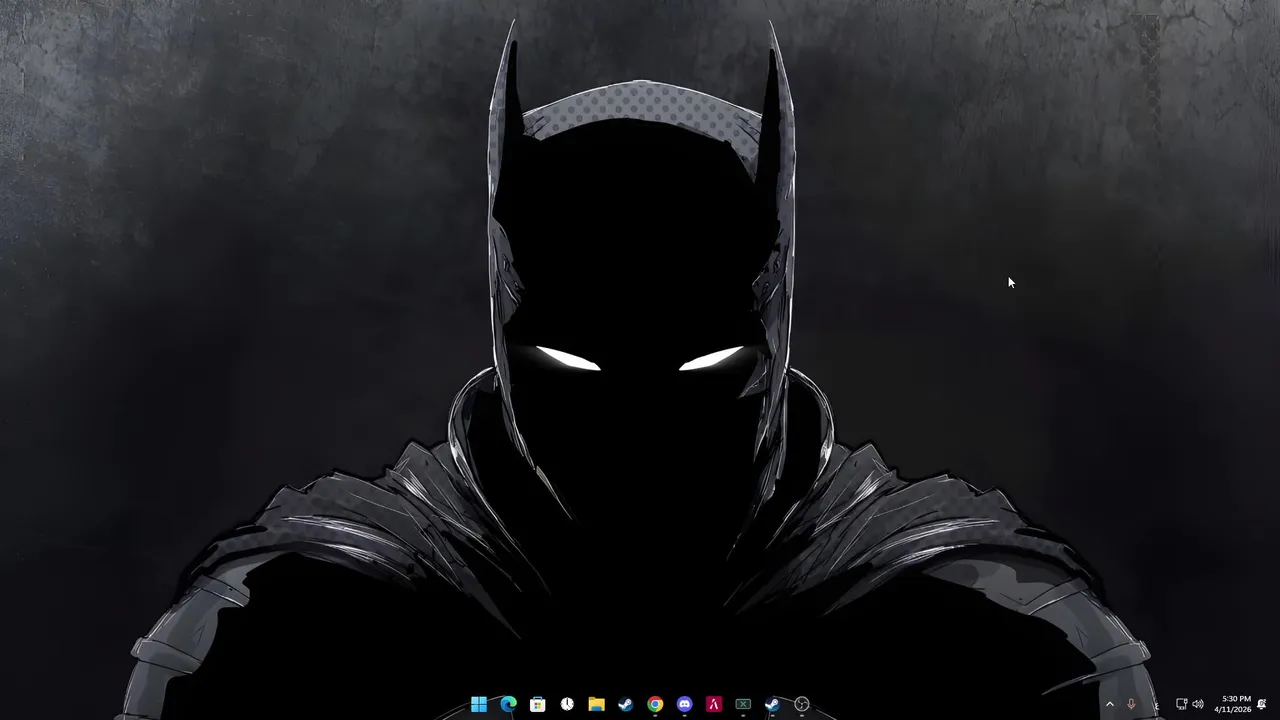Open OBS Studio from the taskbar

click(x=802, y=704)
